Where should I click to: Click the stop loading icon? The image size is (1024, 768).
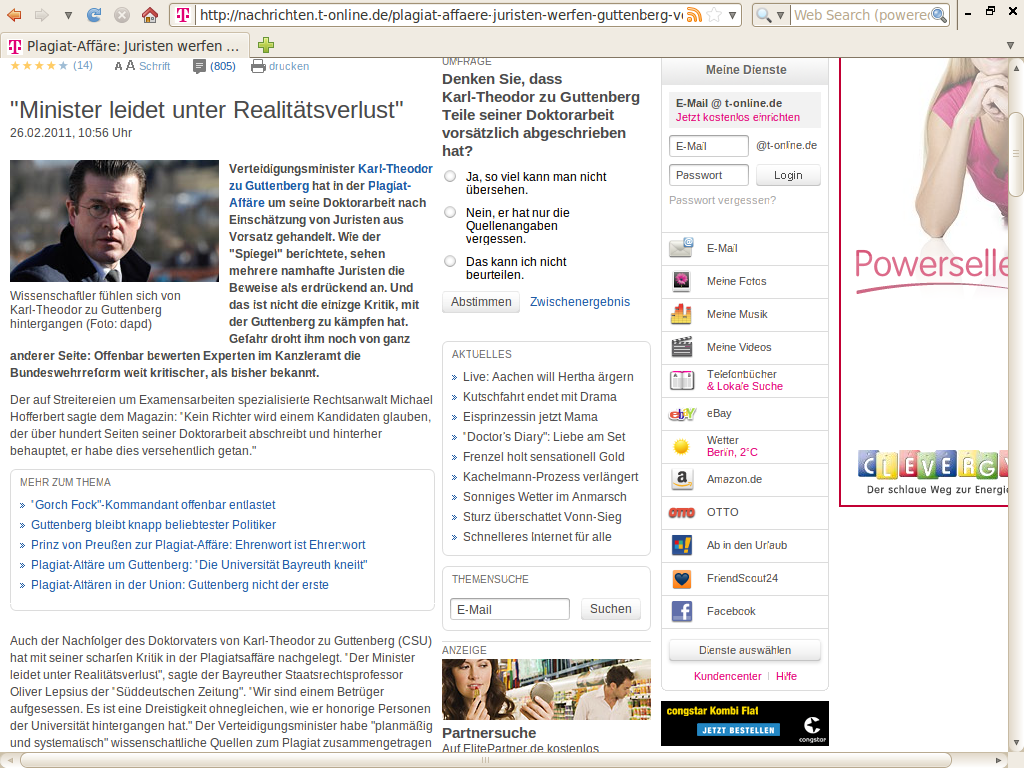point(121,14)
